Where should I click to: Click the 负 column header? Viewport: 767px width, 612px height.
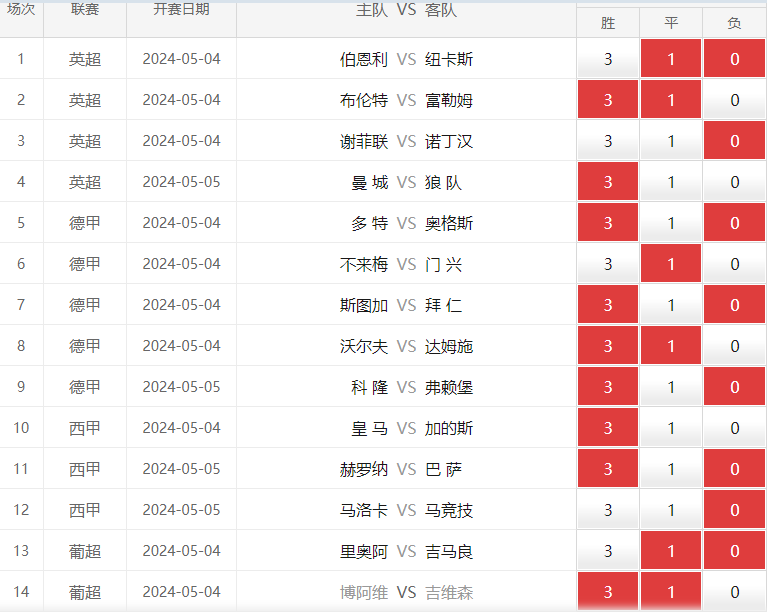pyautogui.click(x=734, y=23)
